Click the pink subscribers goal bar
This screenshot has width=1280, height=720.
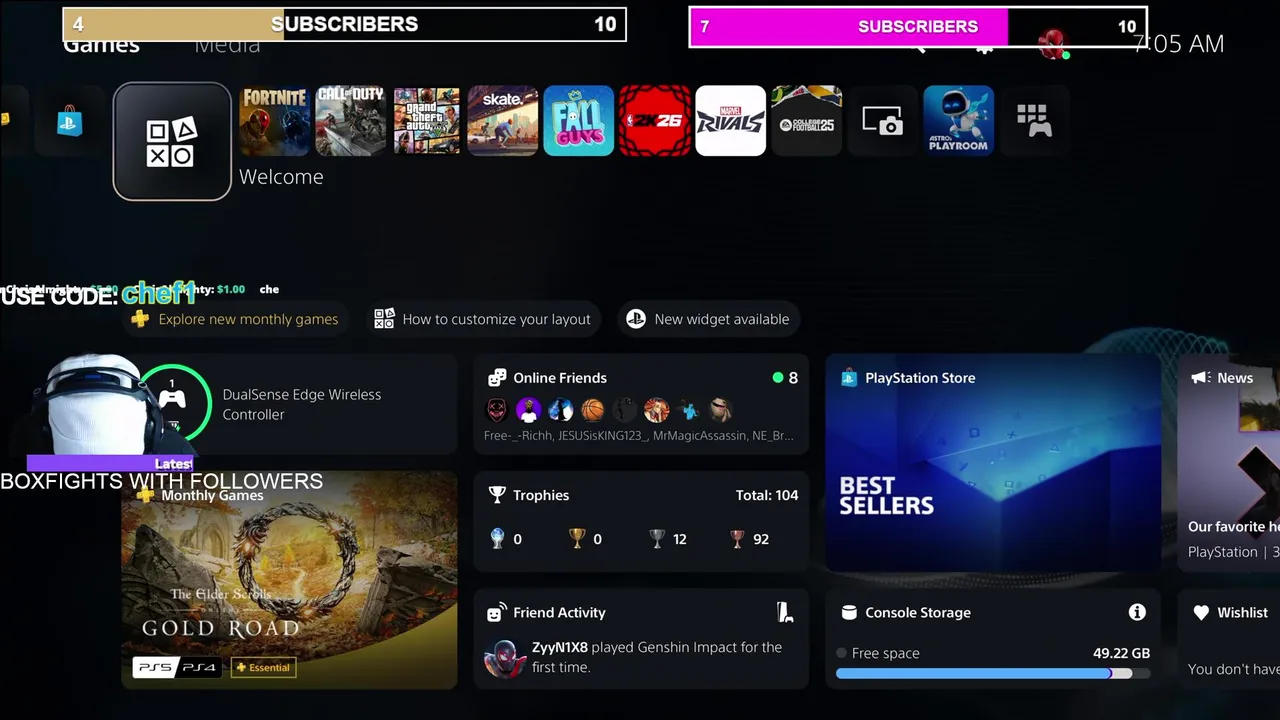[x=918, y=27]
